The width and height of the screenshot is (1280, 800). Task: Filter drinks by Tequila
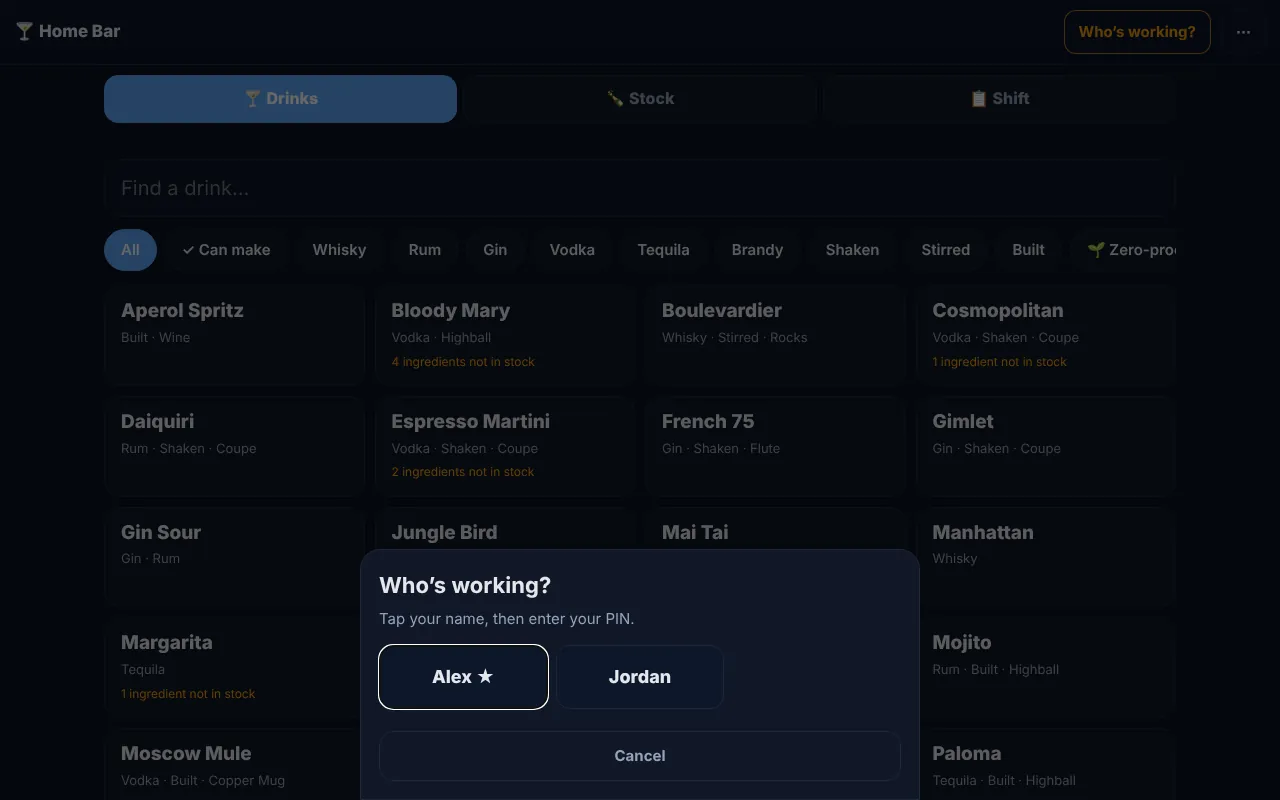(663, 250)
